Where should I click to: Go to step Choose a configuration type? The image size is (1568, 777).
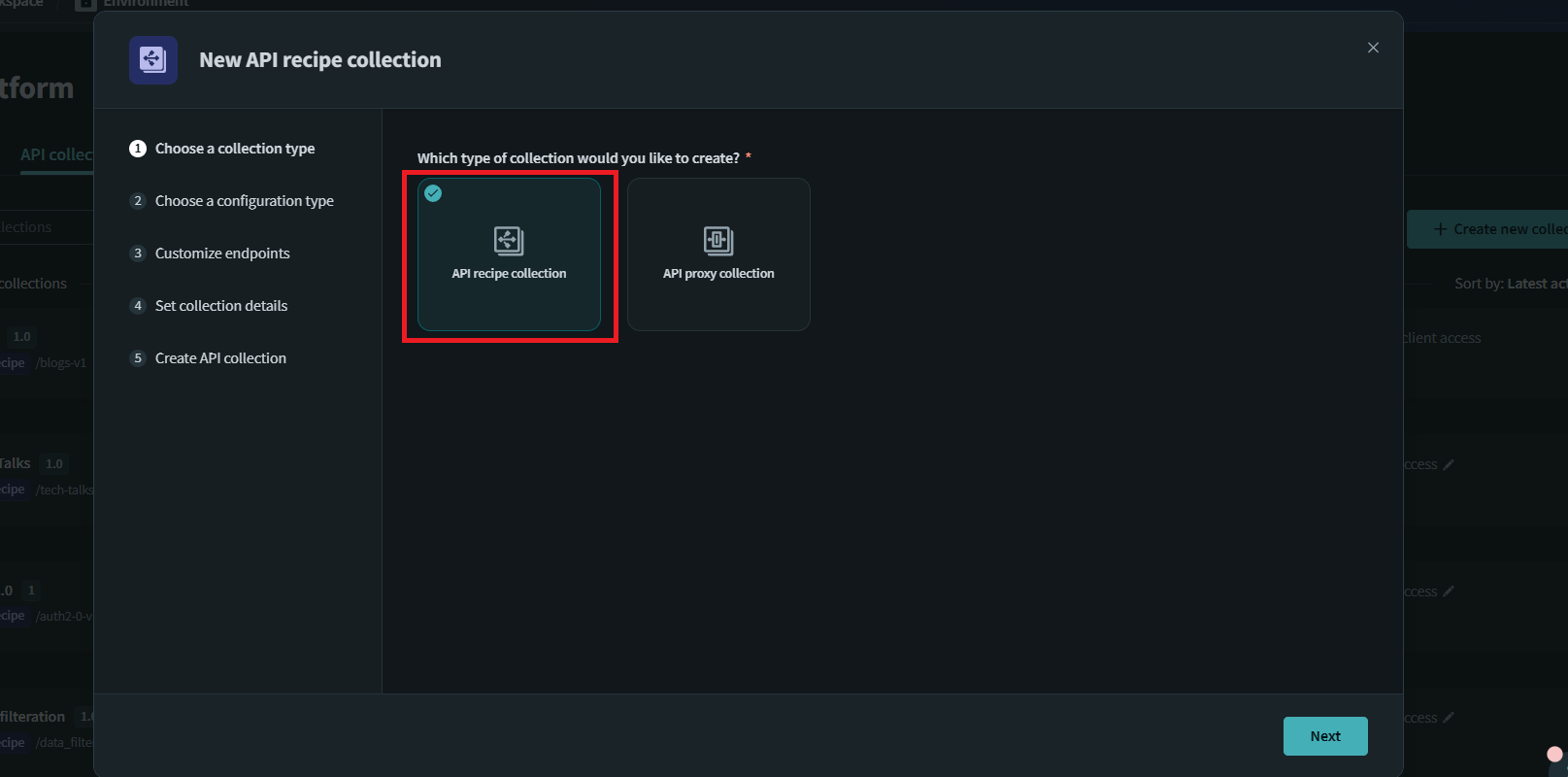click(x=244, y=201)
